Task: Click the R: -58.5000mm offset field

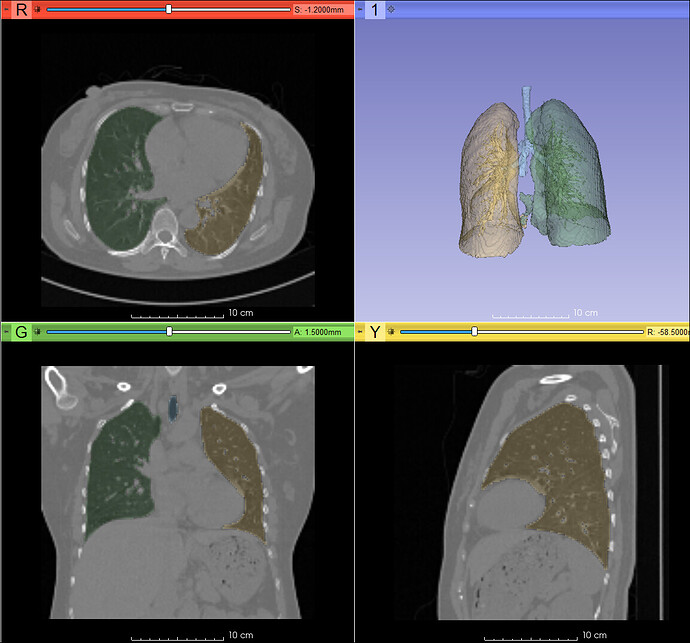Action: 669,331
